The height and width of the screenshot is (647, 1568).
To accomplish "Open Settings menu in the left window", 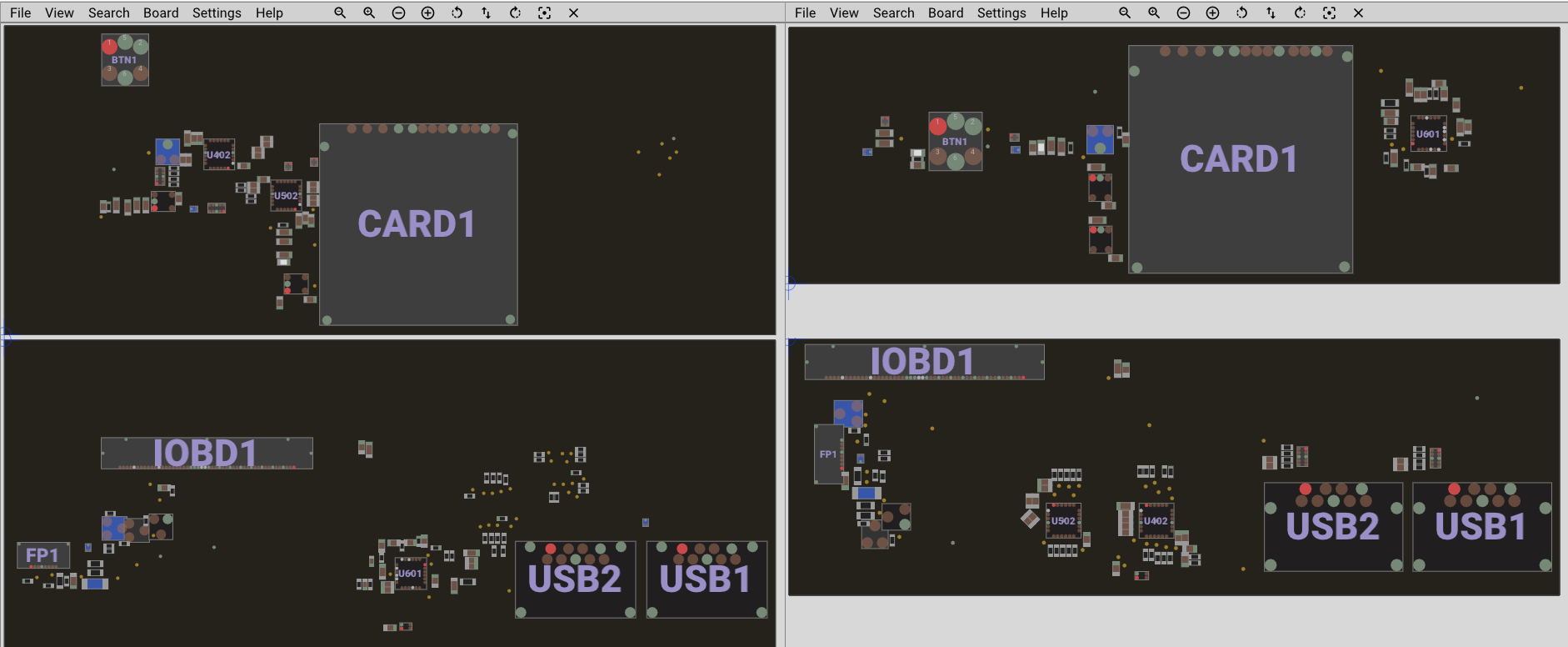I will click(x=217, y=13).
